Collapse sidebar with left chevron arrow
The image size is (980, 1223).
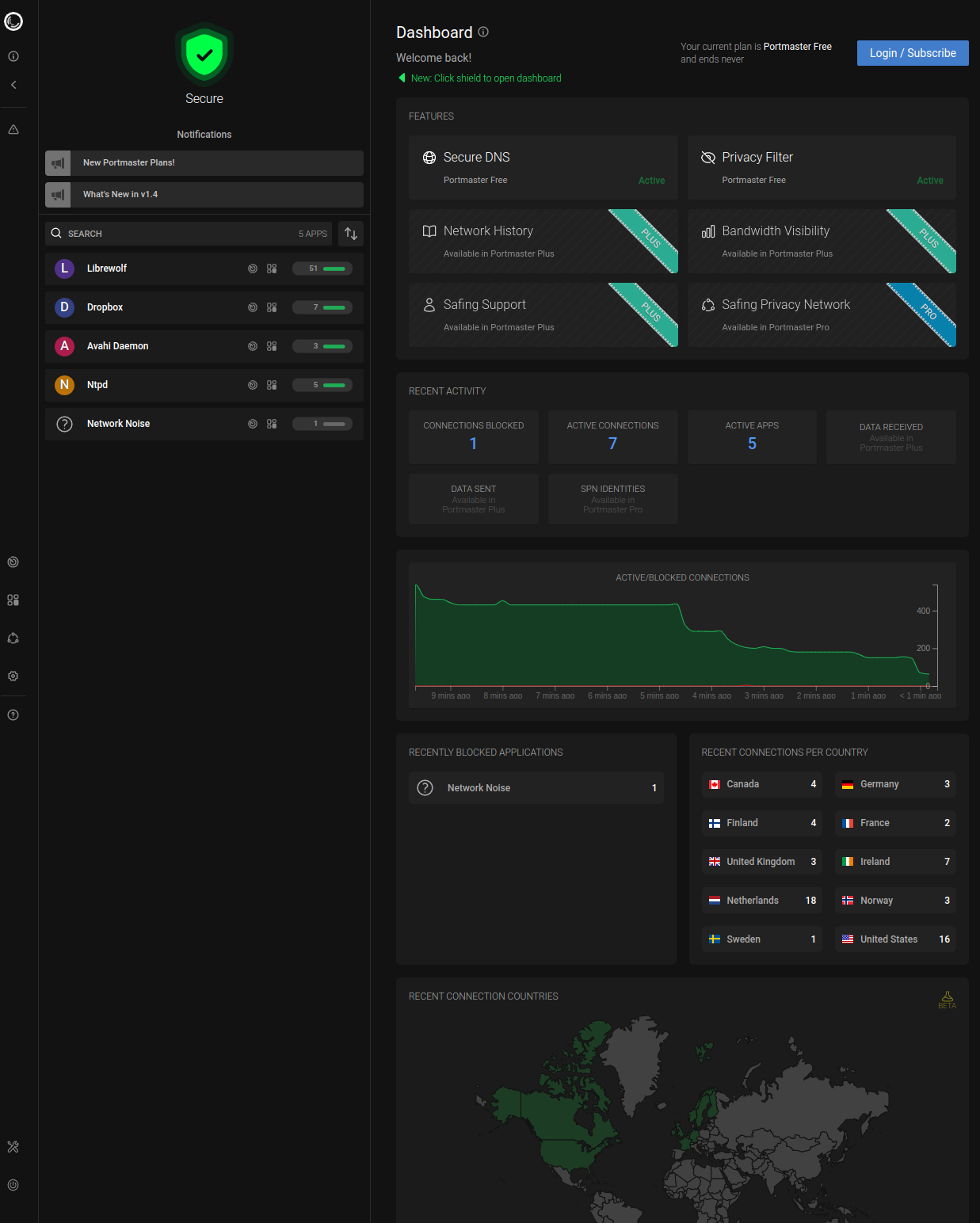click(13, 85)
